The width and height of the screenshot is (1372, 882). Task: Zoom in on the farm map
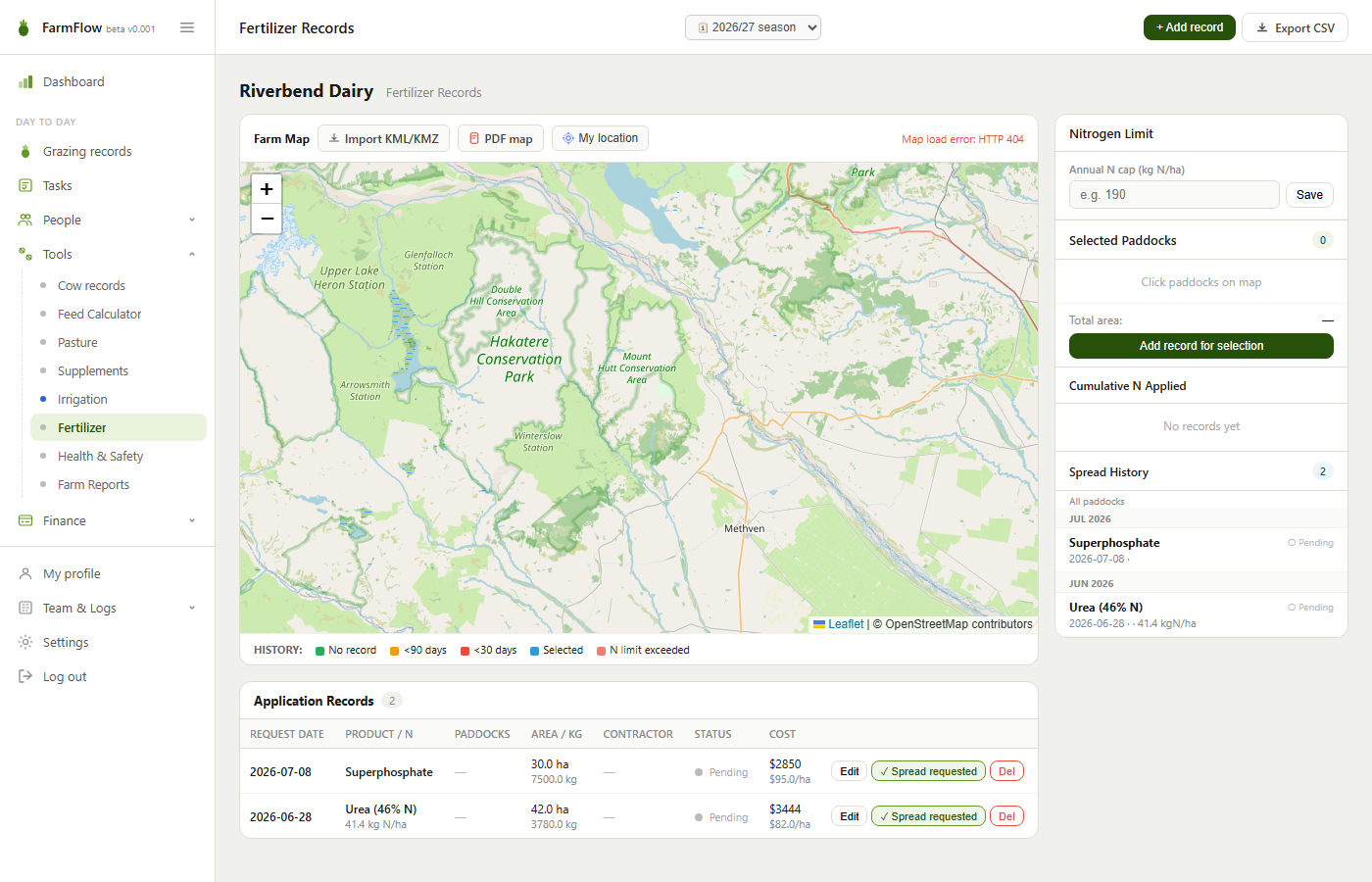tap(267, 189)
